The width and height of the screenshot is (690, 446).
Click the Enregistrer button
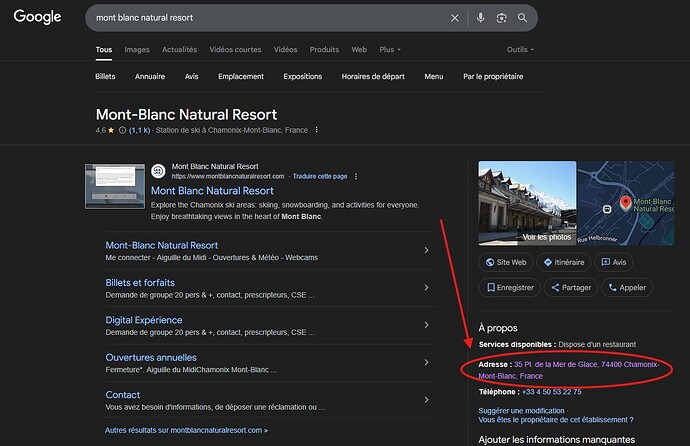[x=509, y=288]
